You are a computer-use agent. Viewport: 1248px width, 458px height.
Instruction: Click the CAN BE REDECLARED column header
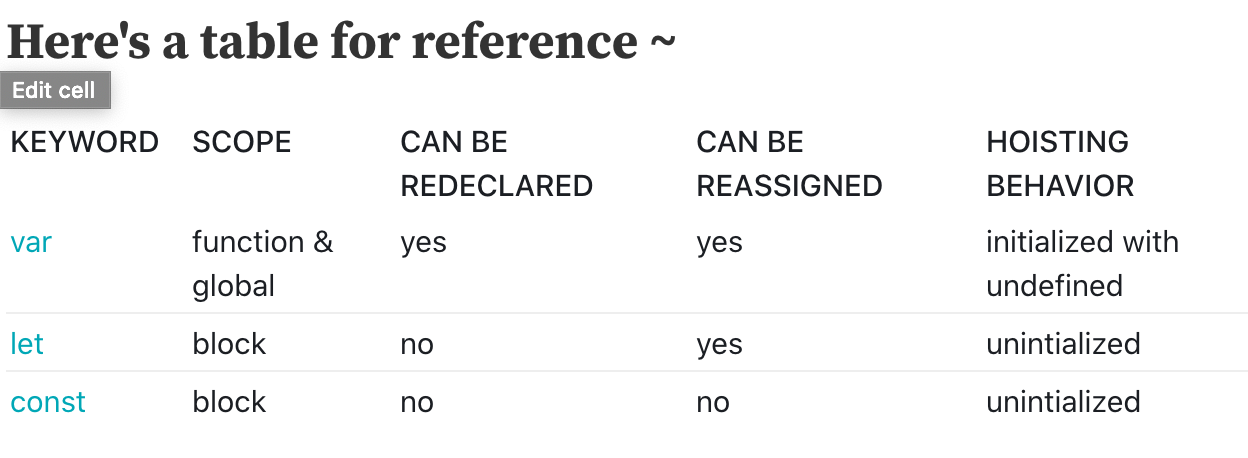[497, 164]
